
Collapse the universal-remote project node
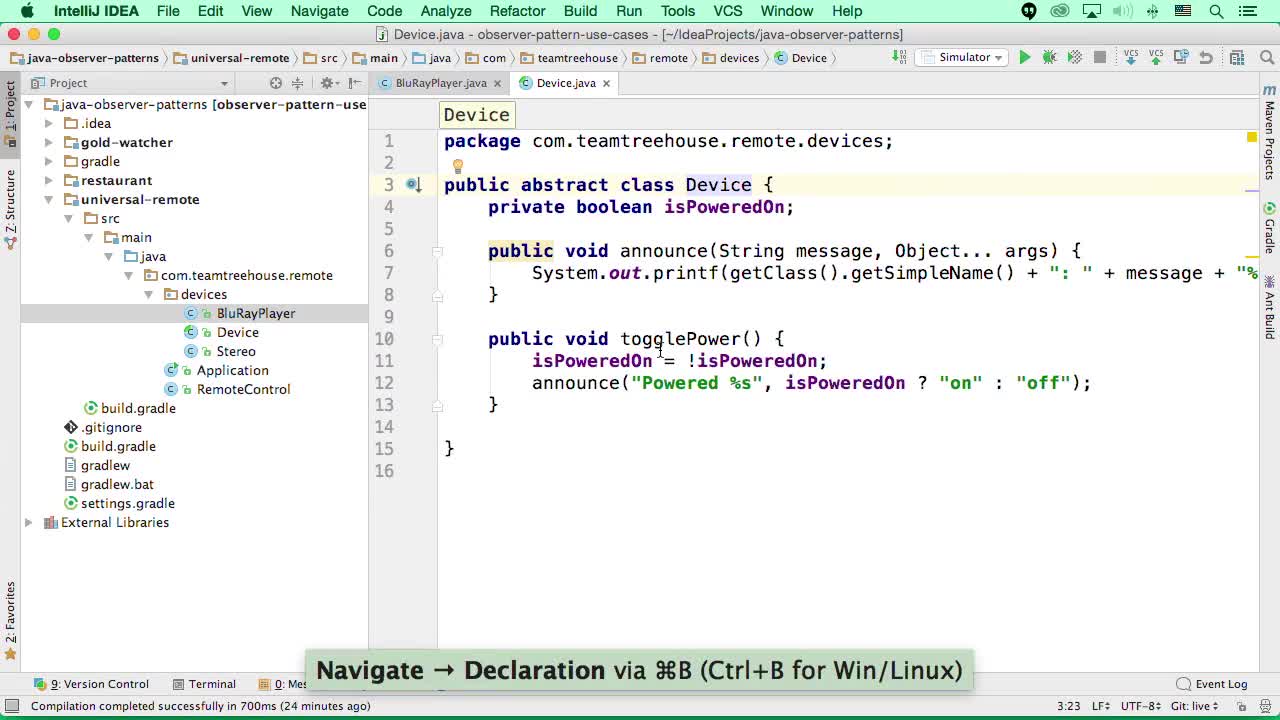47,199
